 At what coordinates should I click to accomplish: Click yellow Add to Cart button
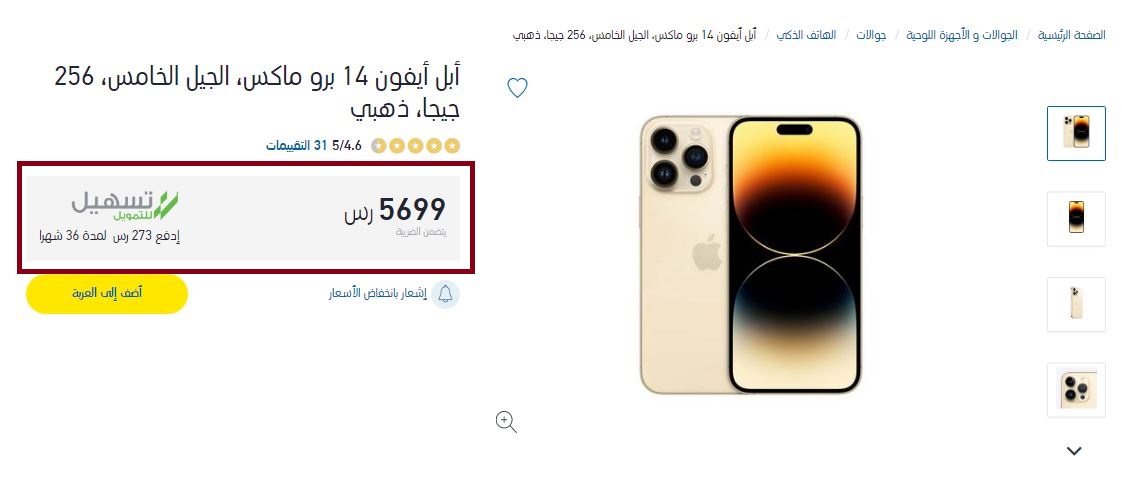click(107, 294)
